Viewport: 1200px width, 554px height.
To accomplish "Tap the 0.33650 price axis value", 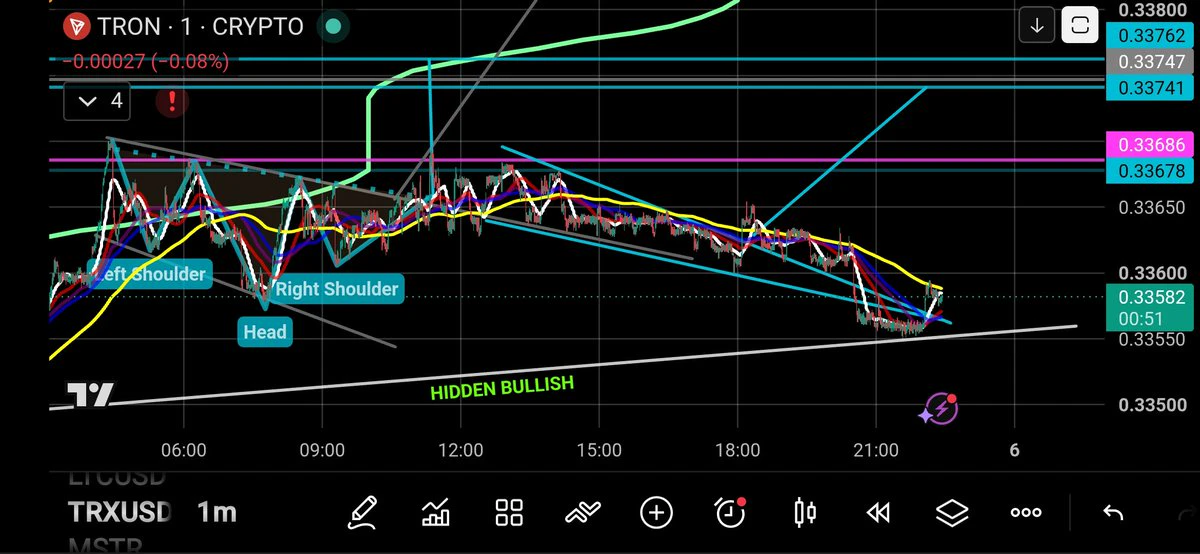I will click(1152, 208).
